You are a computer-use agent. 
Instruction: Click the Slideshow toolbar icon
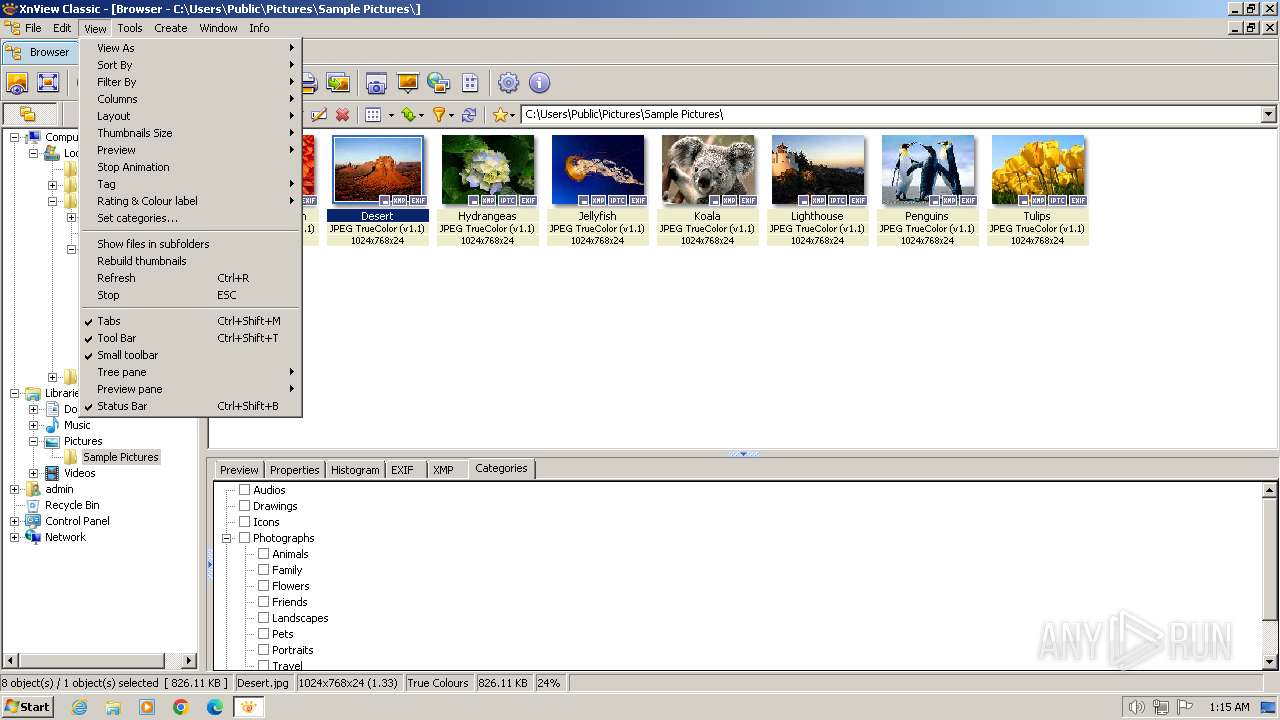(407, 83)
